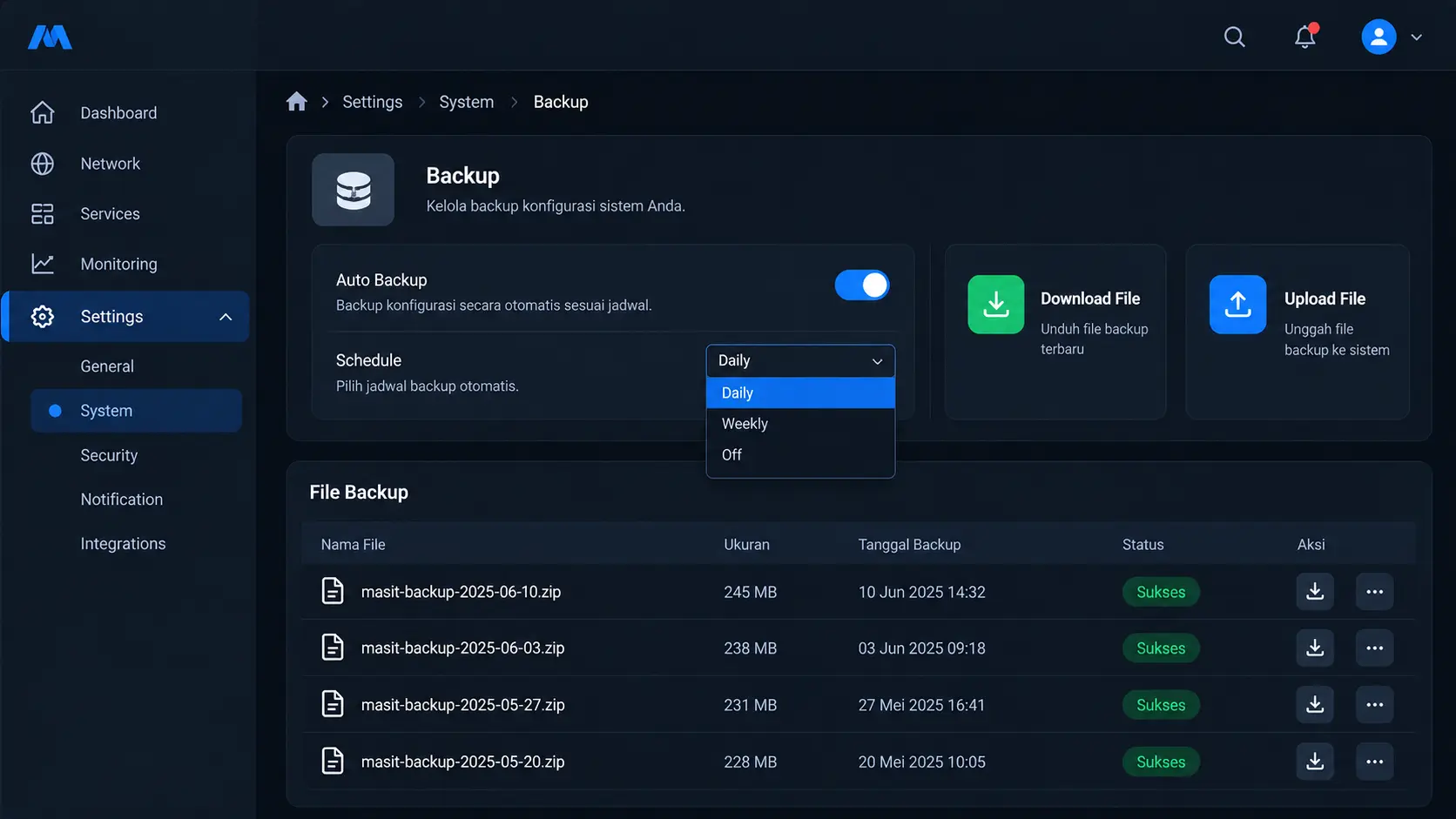Screen dimensions: 1456x819
Task: Open more actions for masit-backup-2025-06-03.zip
Action: [1375, 648]
